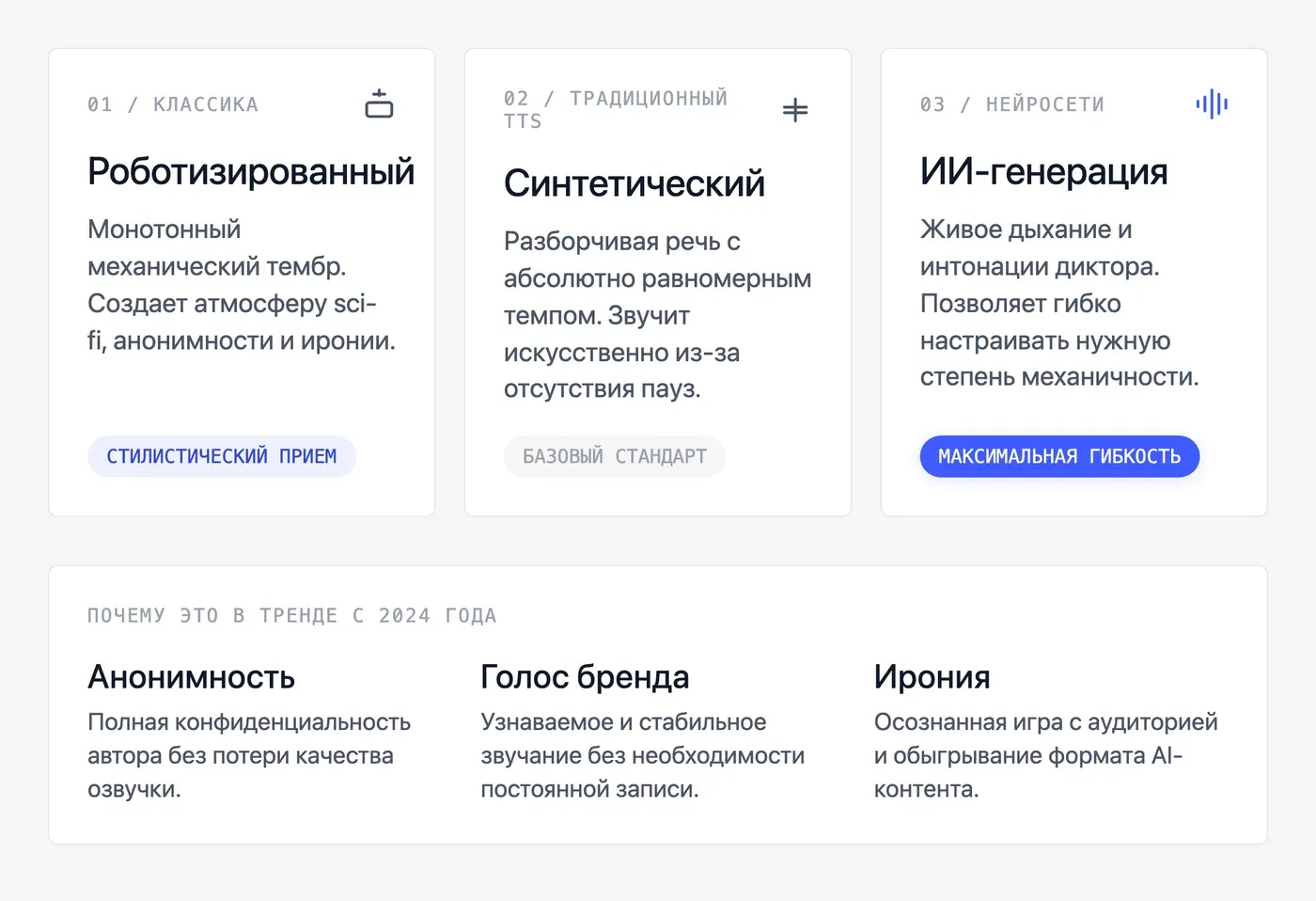Screen dimensions: 1316x901
Task: Click the СТИЛИСТИЧЕСКИЙ ПРИЕМ badge
Action: 222,456
